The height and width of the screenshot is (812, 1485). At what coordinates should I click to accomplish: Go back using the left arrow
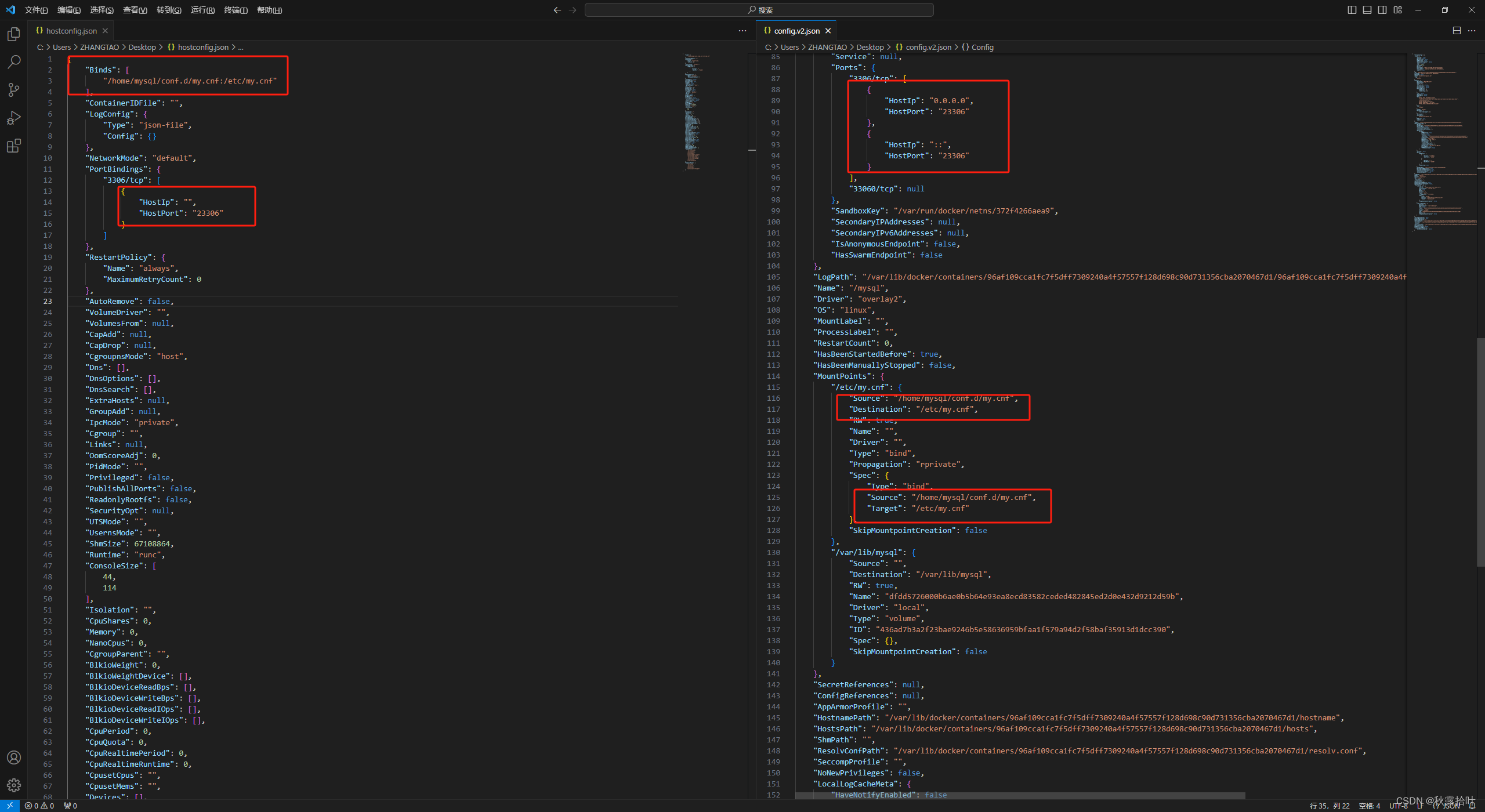(557, 10)
